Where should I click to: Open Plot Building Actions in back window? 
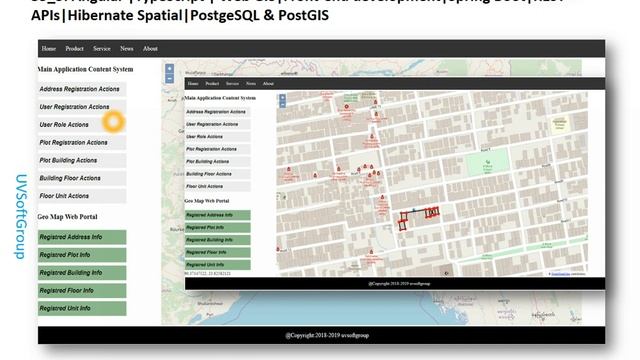82,160
